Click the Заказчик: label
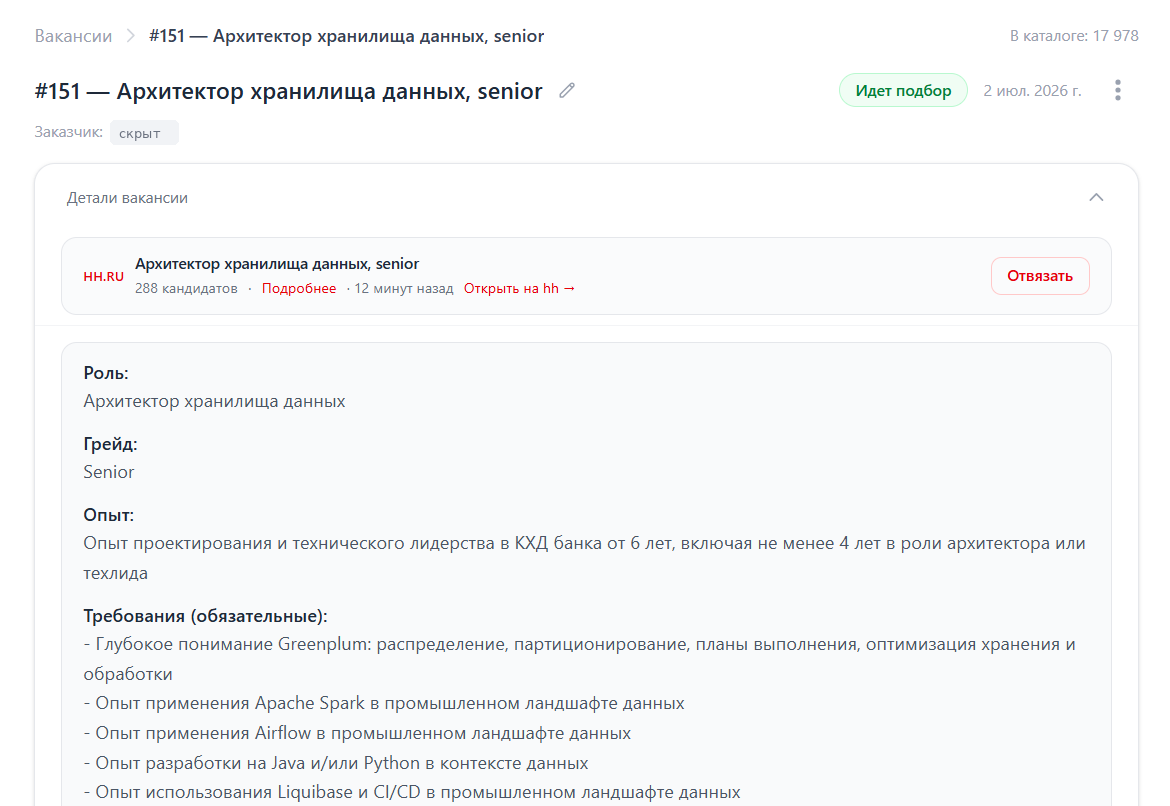Screen dimensions: 1170x806 [69, 132]
